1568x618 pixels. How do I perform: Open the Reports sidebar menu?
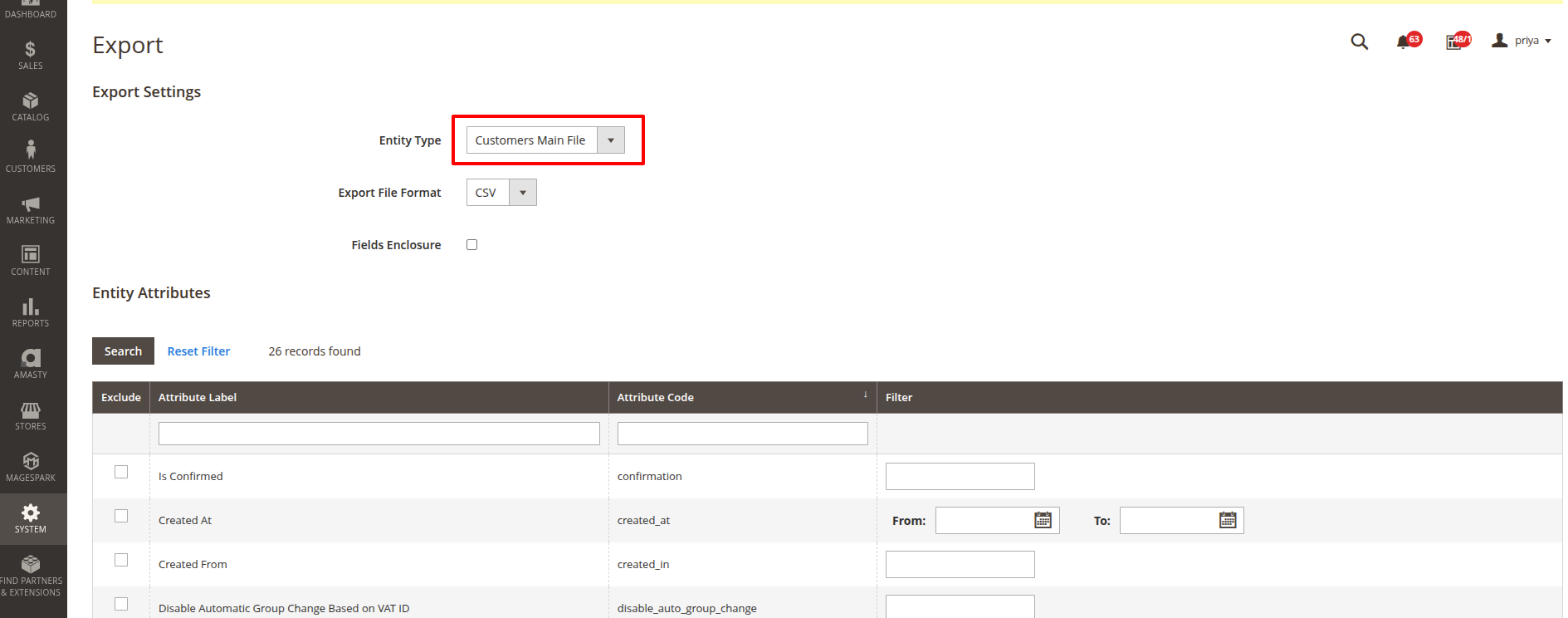(31, 312)
